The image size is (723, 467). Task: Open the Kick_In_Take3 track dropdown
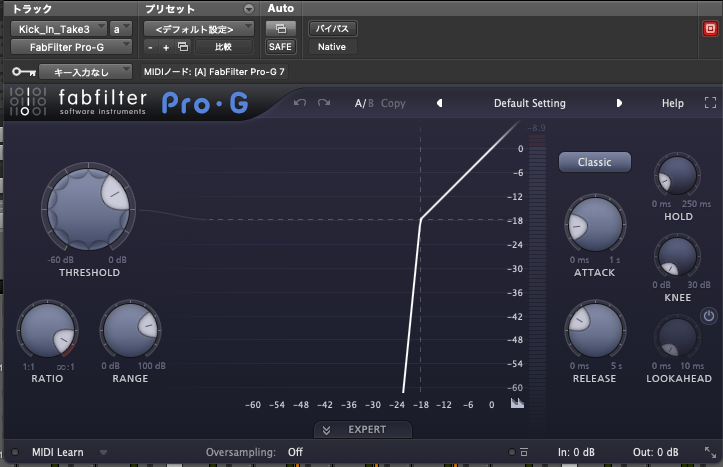click(59, 29)
